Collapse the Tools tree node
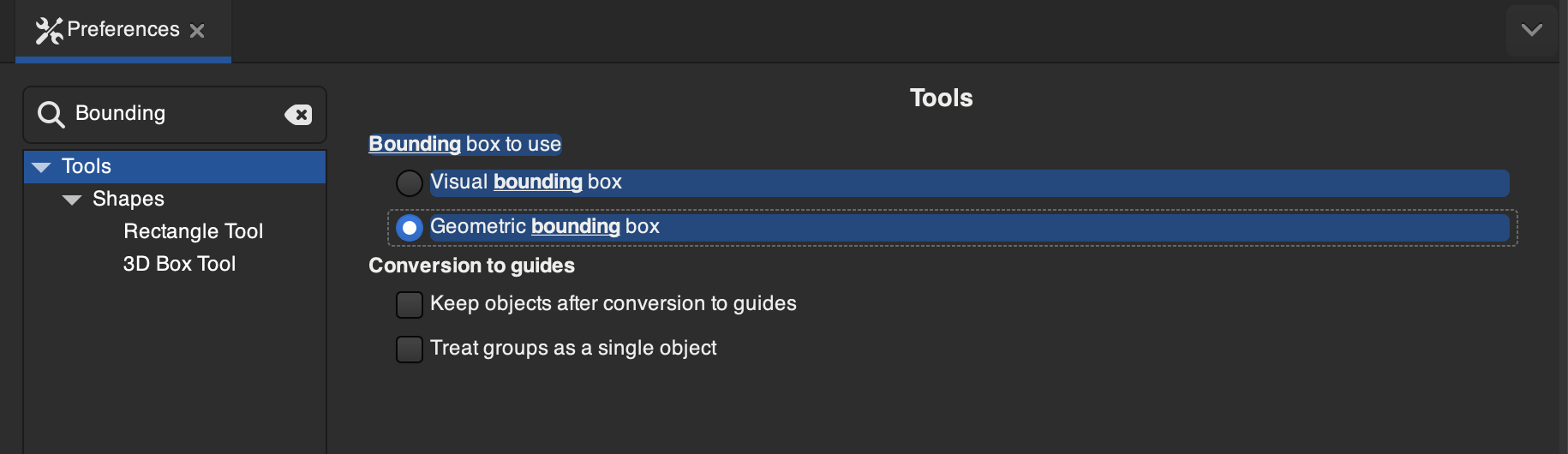Image resolution: width=1568 pixels, height=454 pixels. click(x=41, y=167)
